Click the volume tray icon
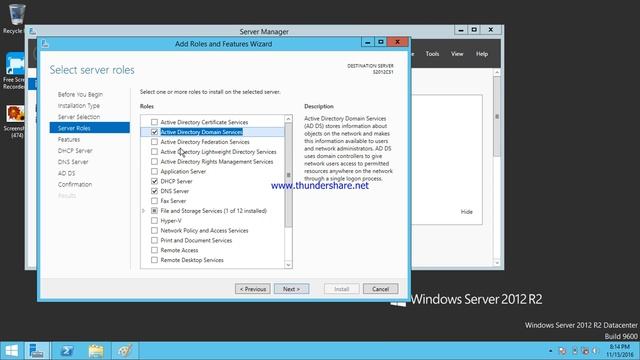 [596, 351]
